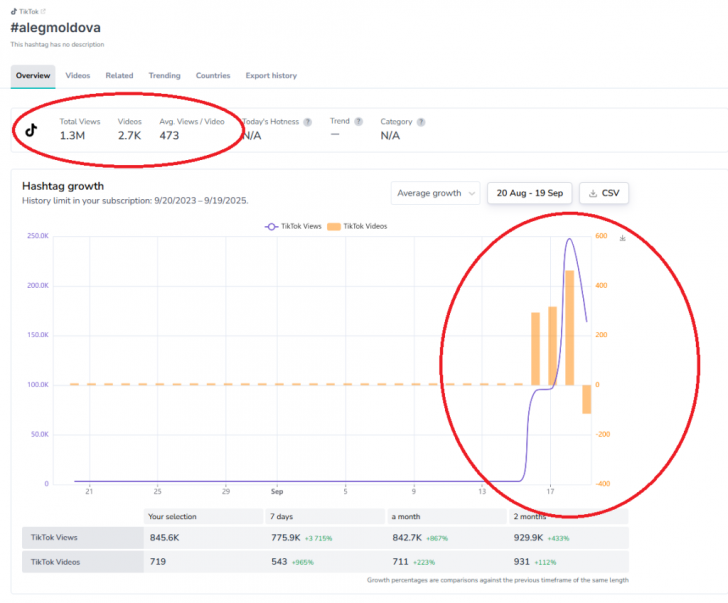The height and width of the screenshot is (603, 728).
Task: Open the 20 Aug - 19 Sep date range picker
Action: pyautogui.click(x=528, y=193)
